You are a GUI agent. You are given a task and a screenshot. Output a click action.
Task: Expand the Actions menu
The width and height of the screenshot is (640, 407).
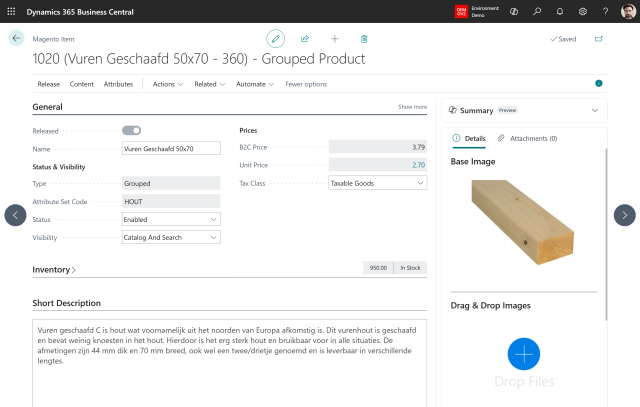[168, 84]
